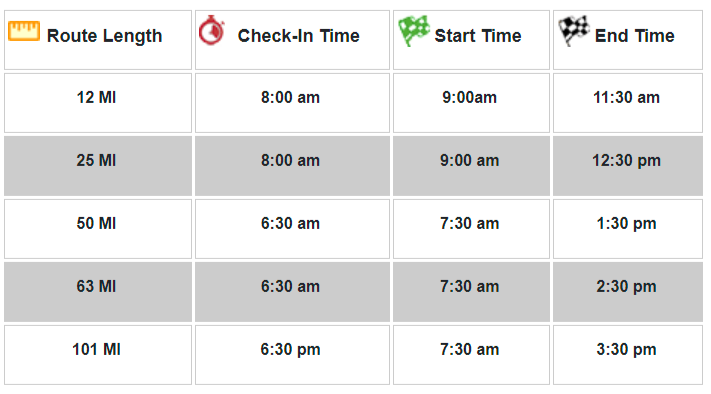Select the 101 MI route cell
Image resolution: width=711 pixels, height=394 pixels.
(98, 355)
